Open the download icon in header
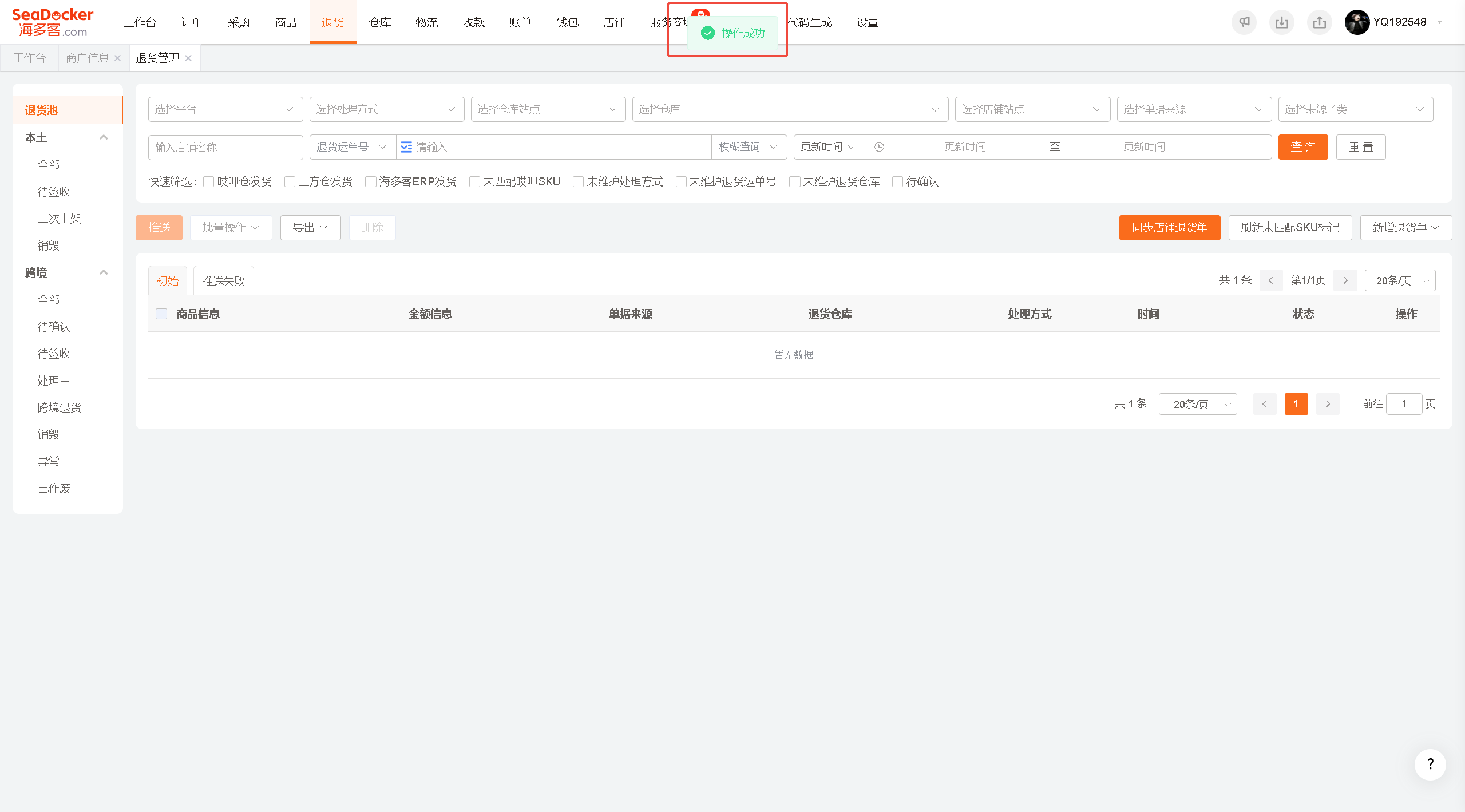This screenshot has width=1465, height=812. (1281, 22)
